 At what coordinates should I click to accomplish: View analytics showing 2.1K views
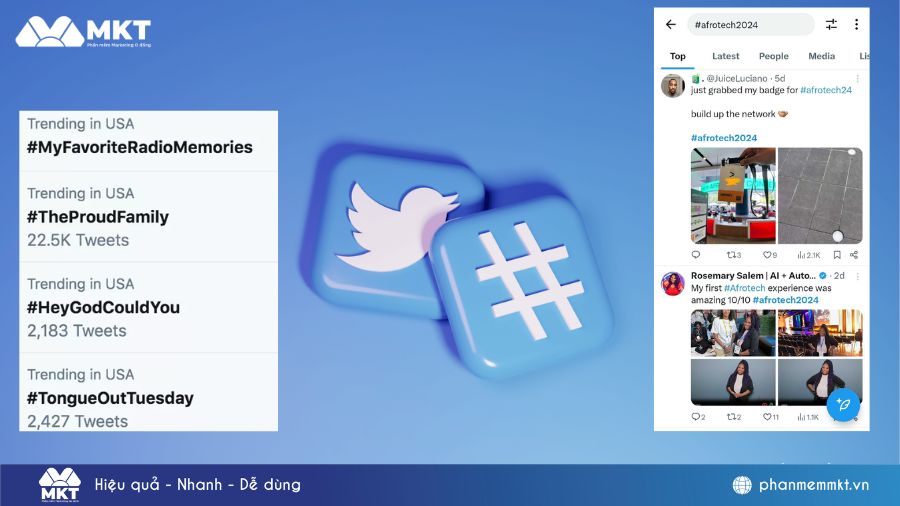(809, 255)
